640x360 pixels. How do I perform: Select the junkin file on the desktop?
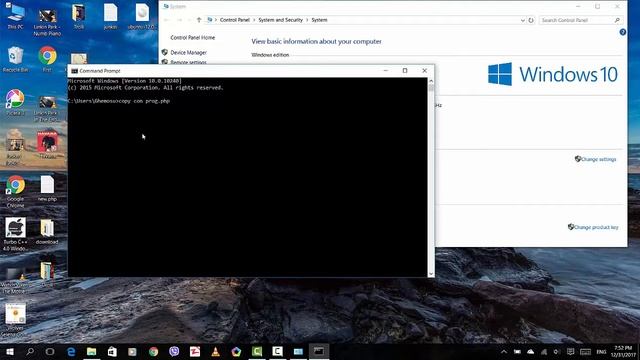pos(110,16)
